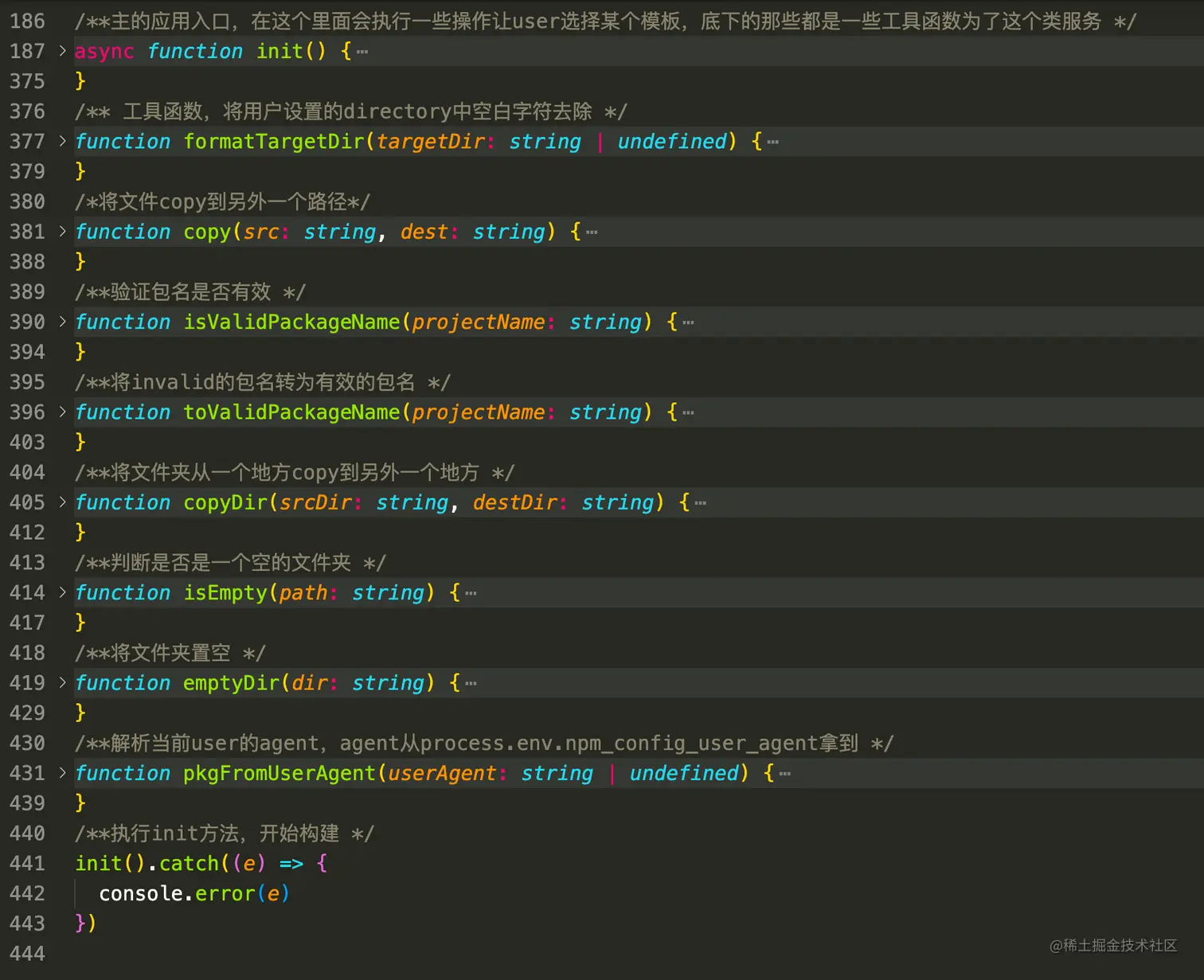Click line number 419 in the gutter
The image size is (1204, 980).
pos(27,682)
